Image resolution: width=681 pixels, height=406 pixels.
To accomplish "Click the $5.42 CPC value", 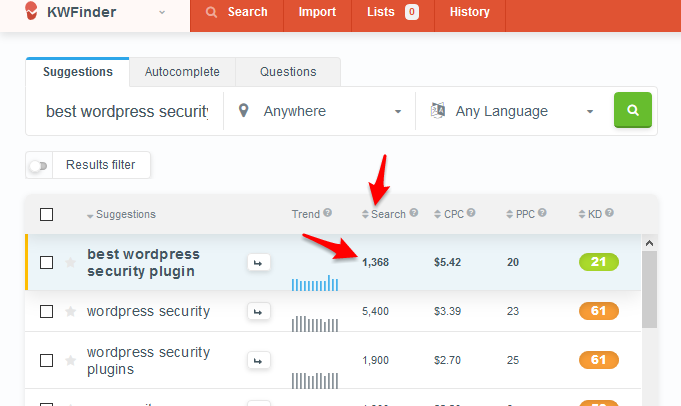I will (x=447, y=262).
